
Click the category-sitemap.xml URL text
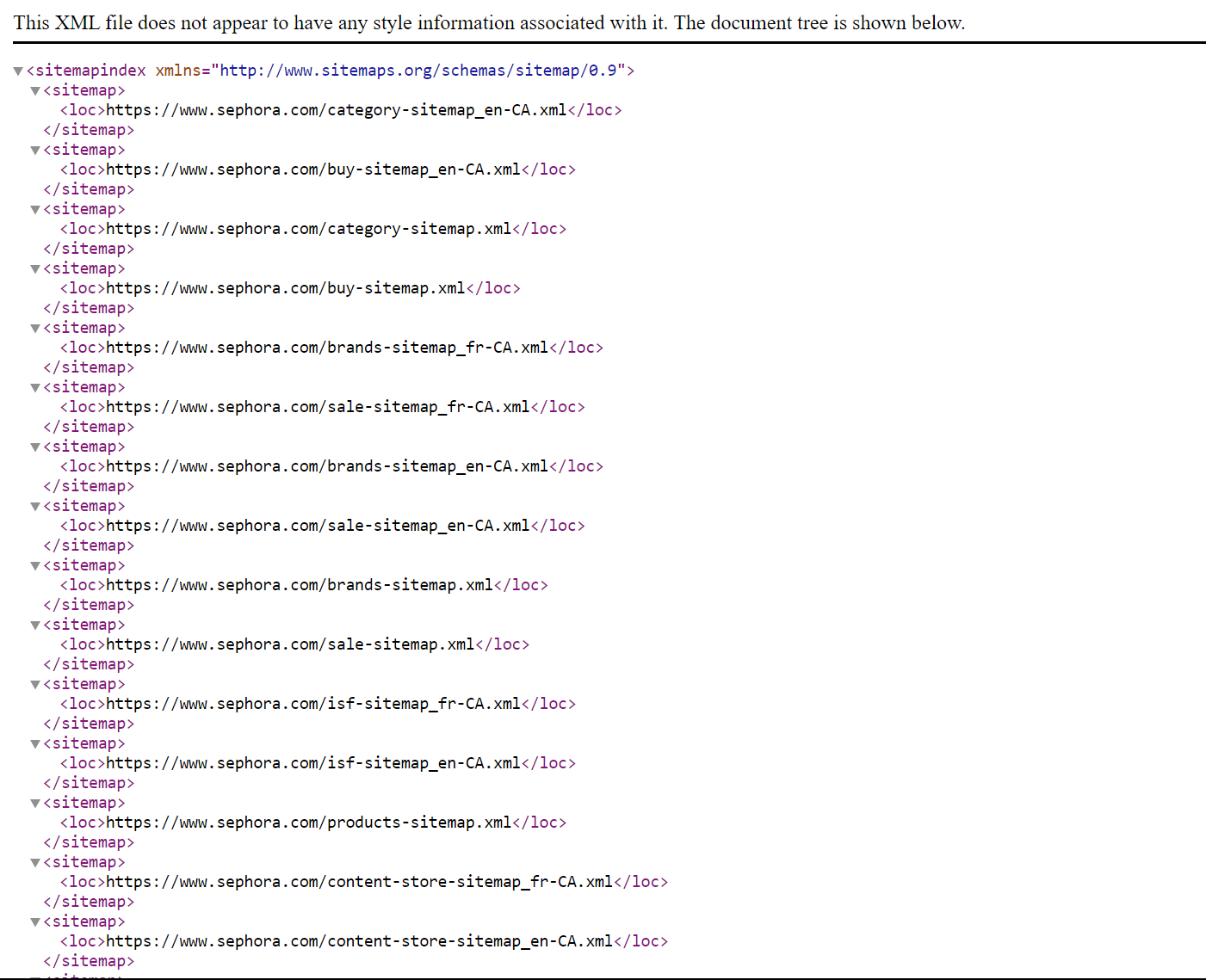coord(309,229)
